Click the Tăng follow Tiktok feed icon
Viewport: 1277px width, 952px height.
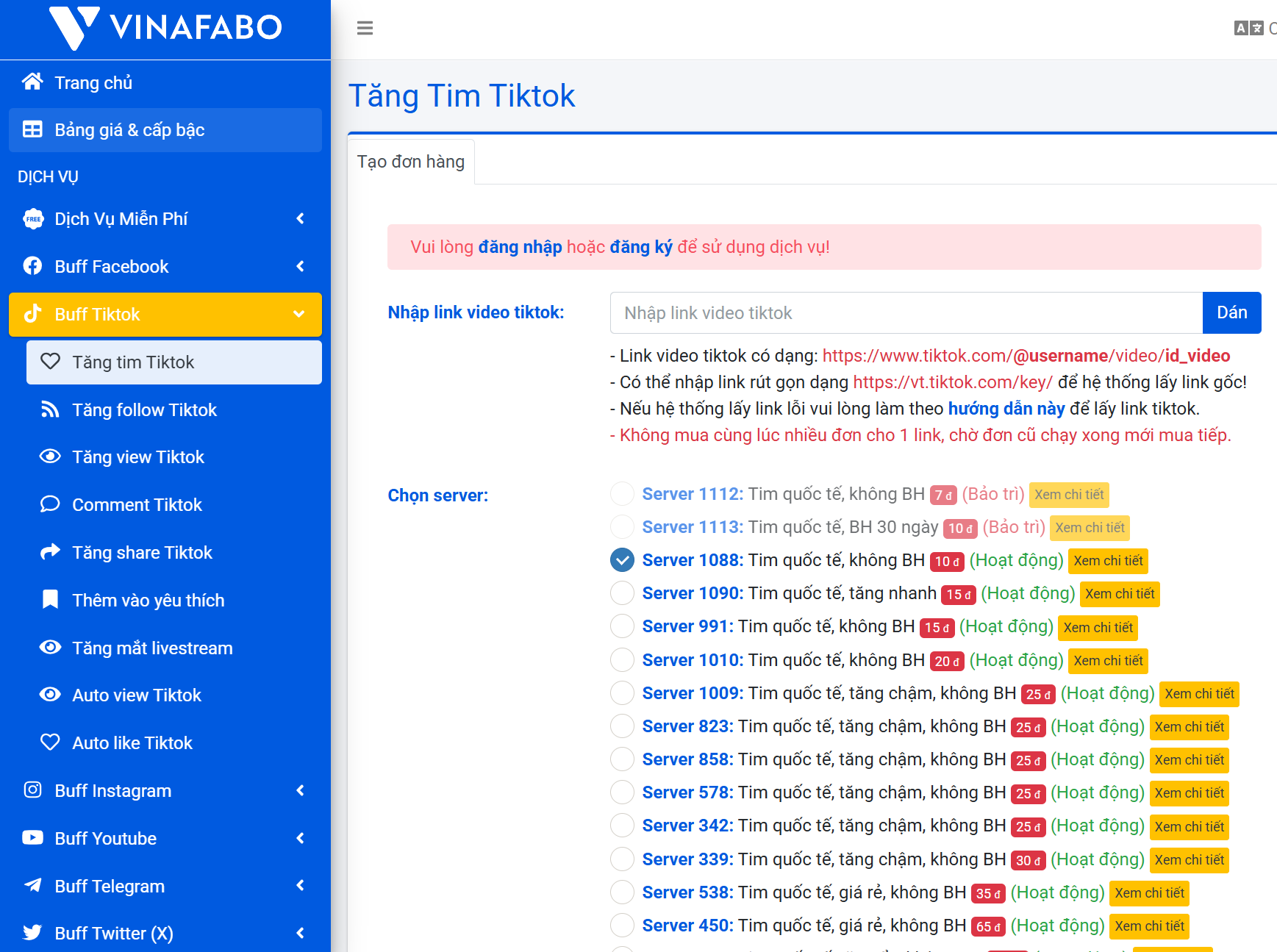point(50,409)
